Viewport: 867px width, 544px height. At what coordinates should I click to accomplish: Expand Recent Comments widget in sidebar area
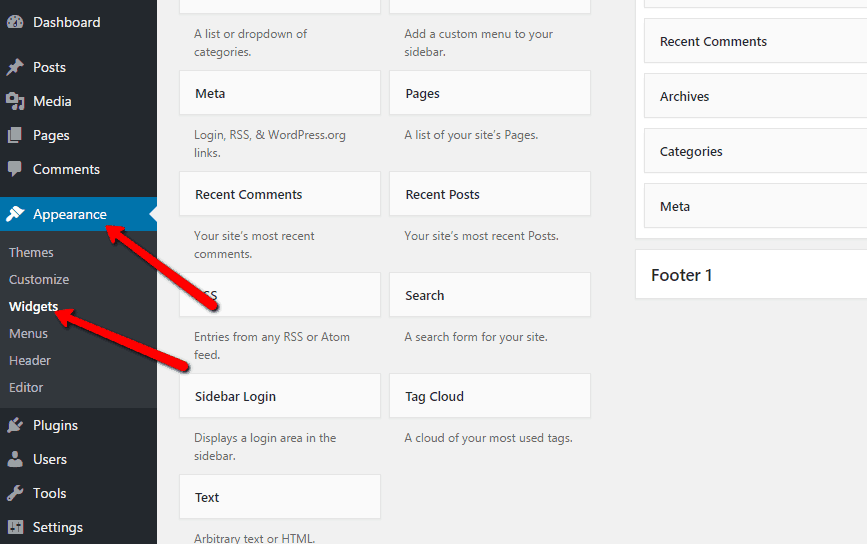(x=755, y=41)
